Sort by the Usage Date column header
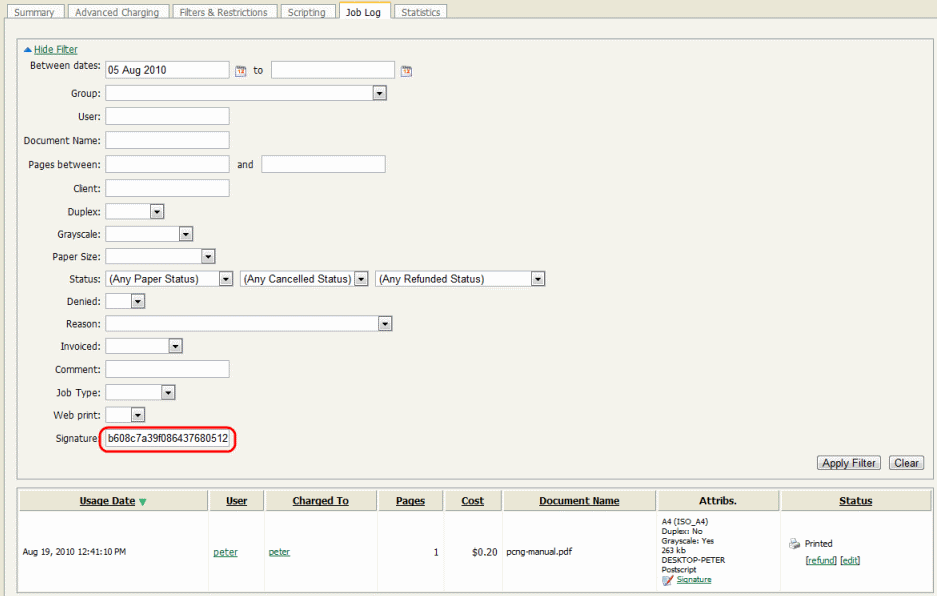Image resolution: width=937 pixels, height=596 pixels. point(107,501)
